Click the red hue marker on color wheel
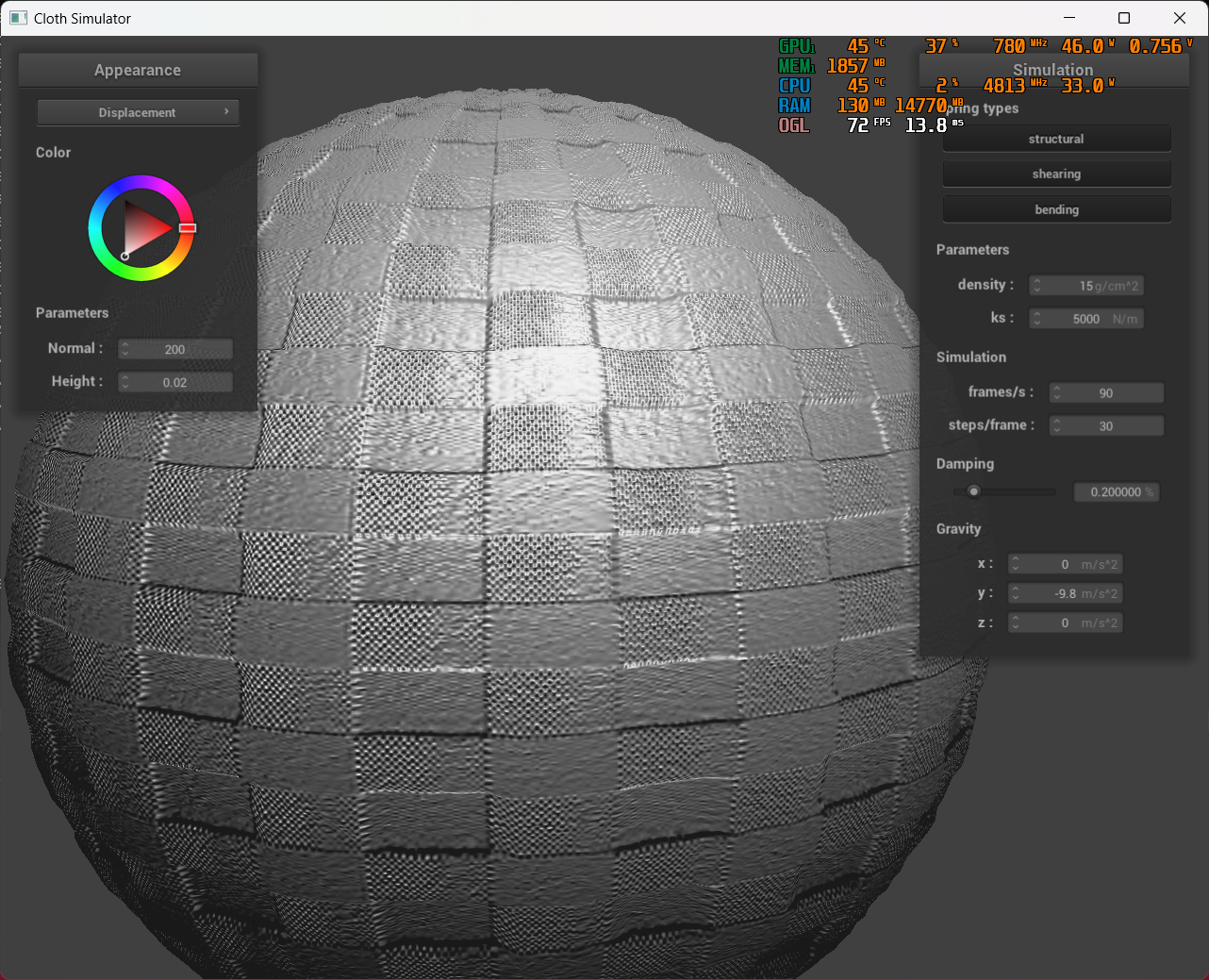Screen dimensions: 1209x980 point(188,228)
